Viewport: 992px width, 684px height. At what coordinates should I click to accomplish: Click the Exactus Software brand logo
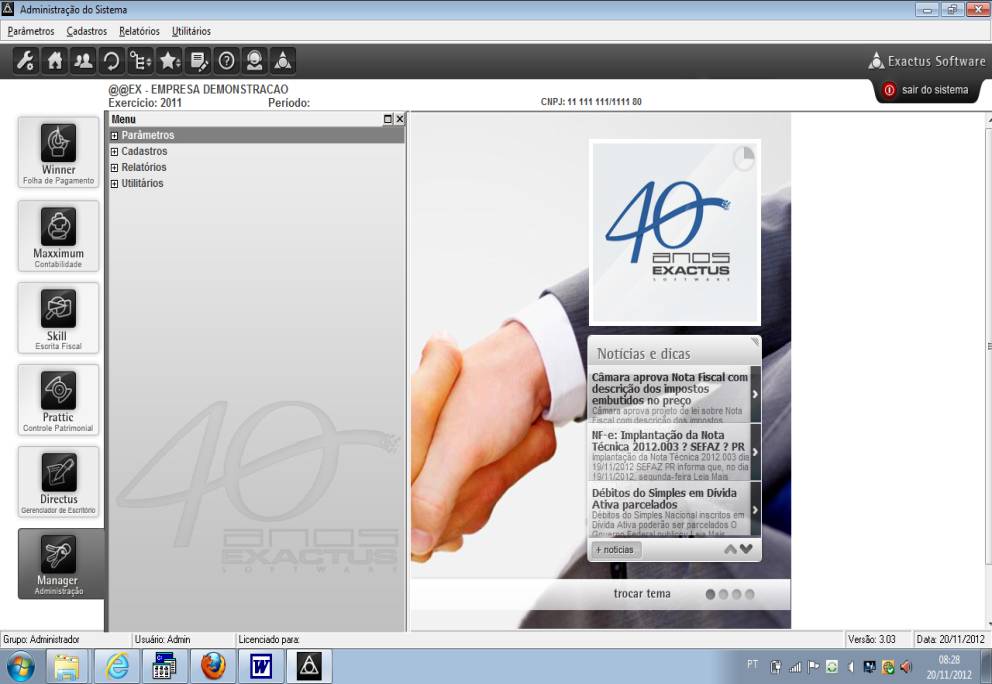pyautogui.click(x=927, y=61)
